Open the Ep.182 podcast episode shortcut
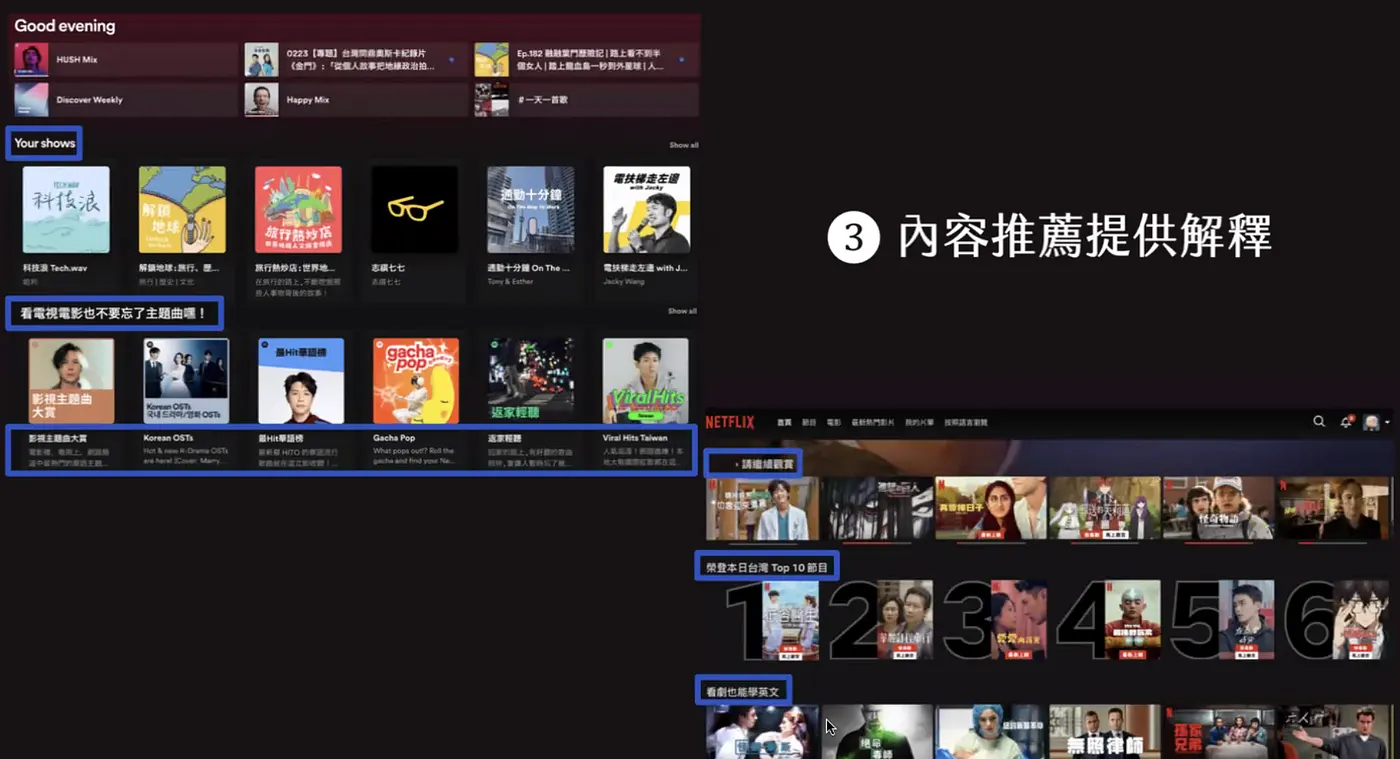1400x759 pixels. pos(586,60)
